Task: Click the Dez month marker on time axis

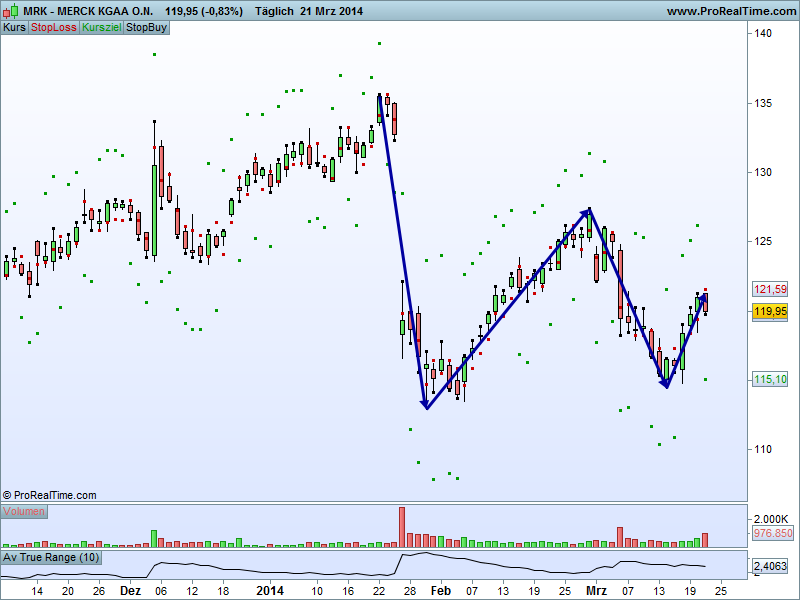Action: [x=130, y=591]
